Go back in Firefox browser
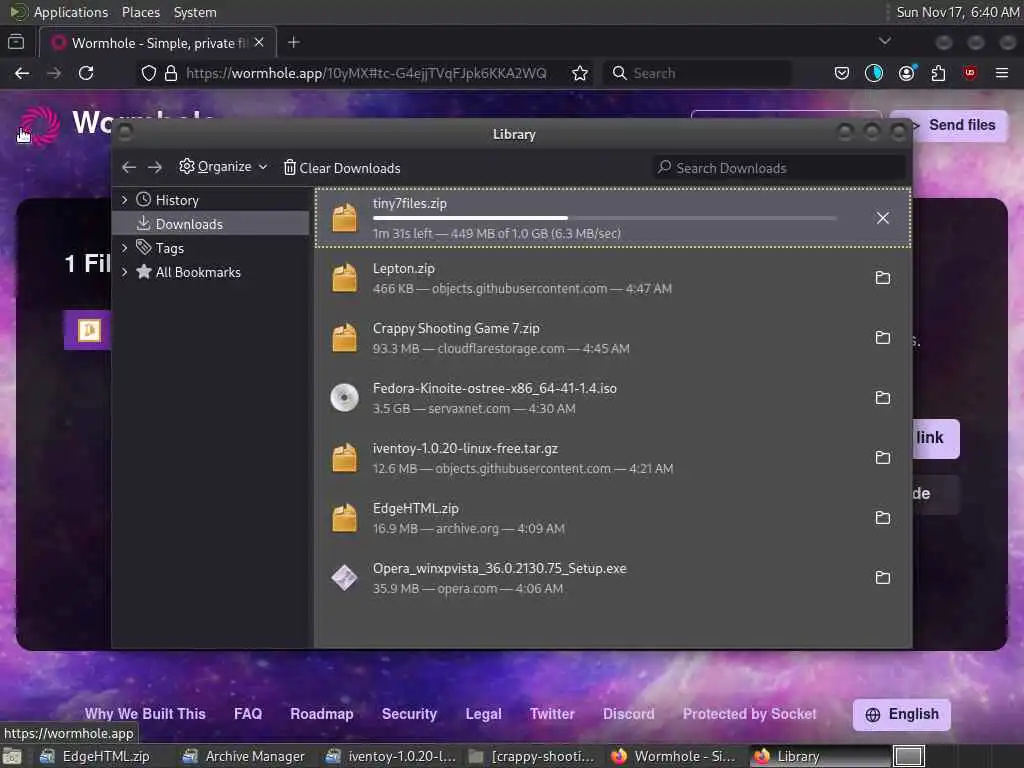 point(22,73)
